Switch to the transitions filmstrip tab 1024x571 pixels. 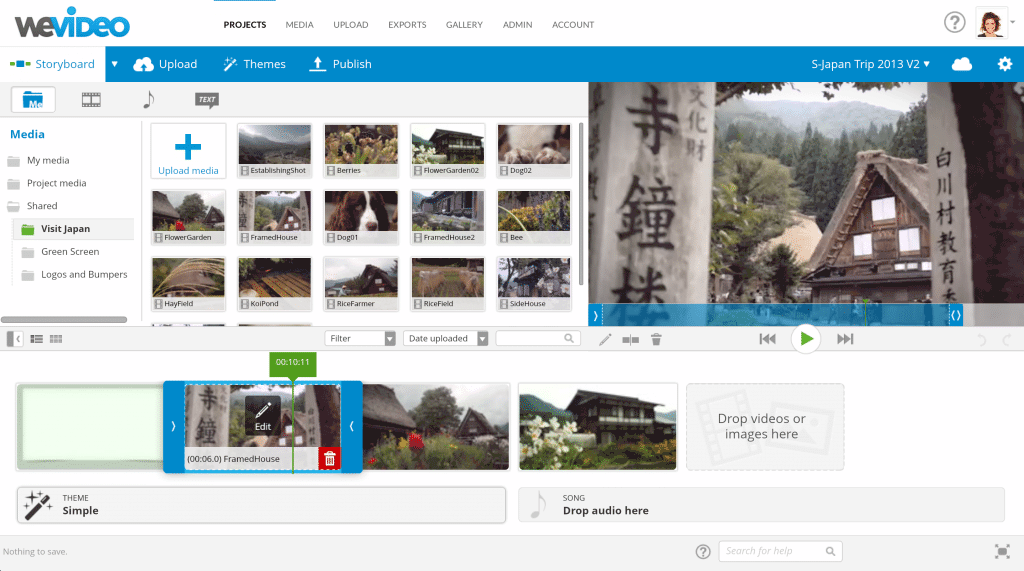point(91,100)
